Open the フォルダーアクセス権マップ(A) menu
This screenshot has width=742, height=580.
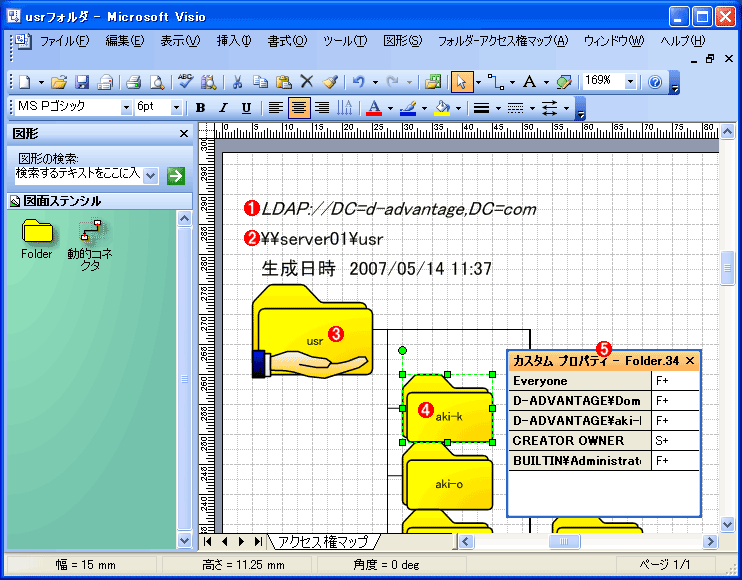point(503,41)
